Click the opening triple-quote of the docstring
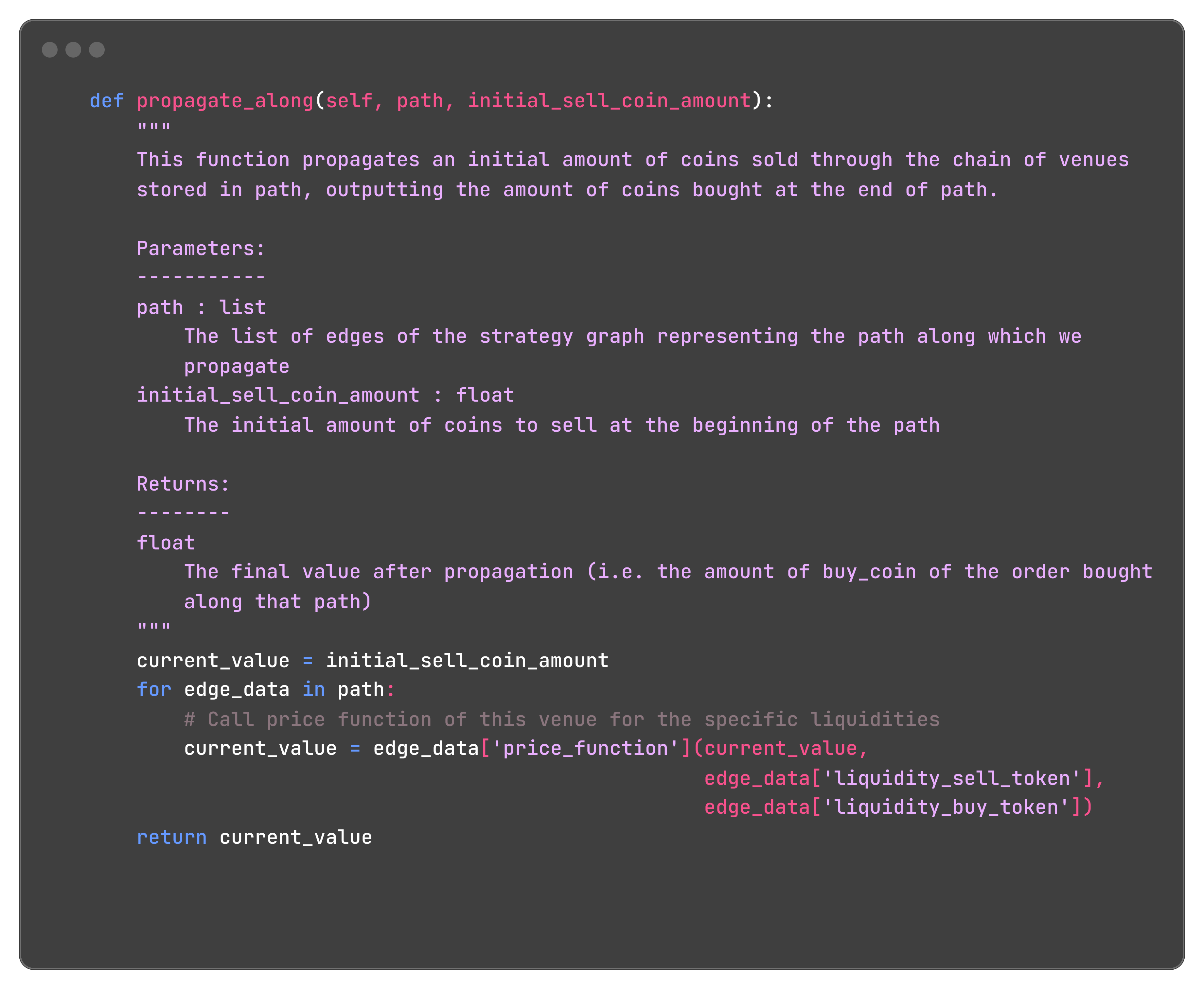The width and height of the screenshot is (1204, 989). (154, 128)
